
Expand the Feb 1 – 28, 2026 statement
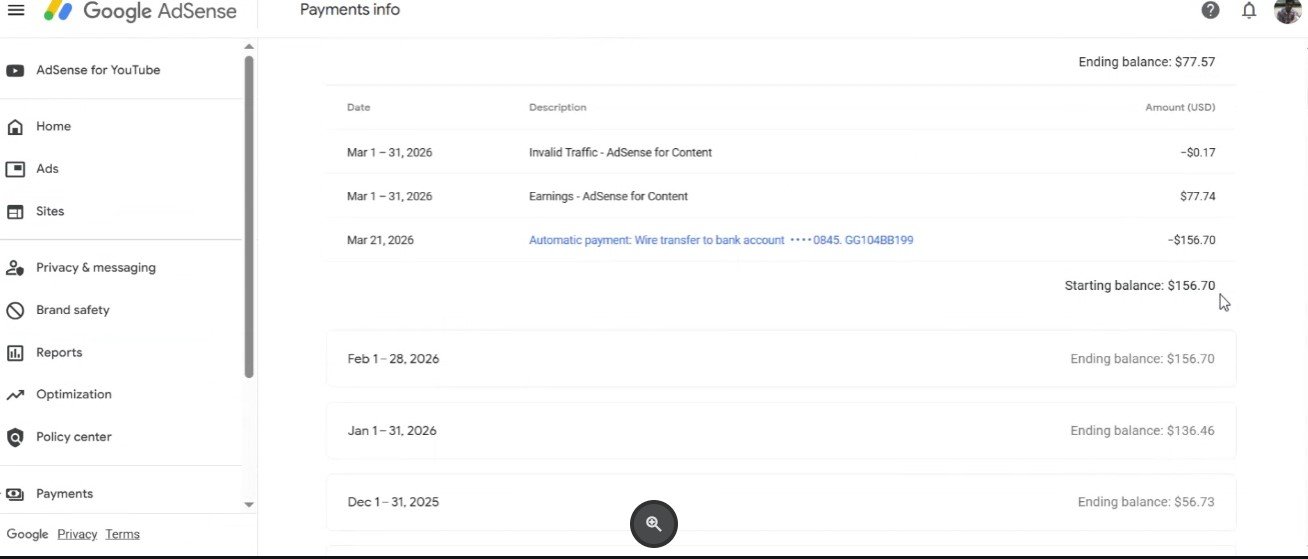(x=780, y=359)
